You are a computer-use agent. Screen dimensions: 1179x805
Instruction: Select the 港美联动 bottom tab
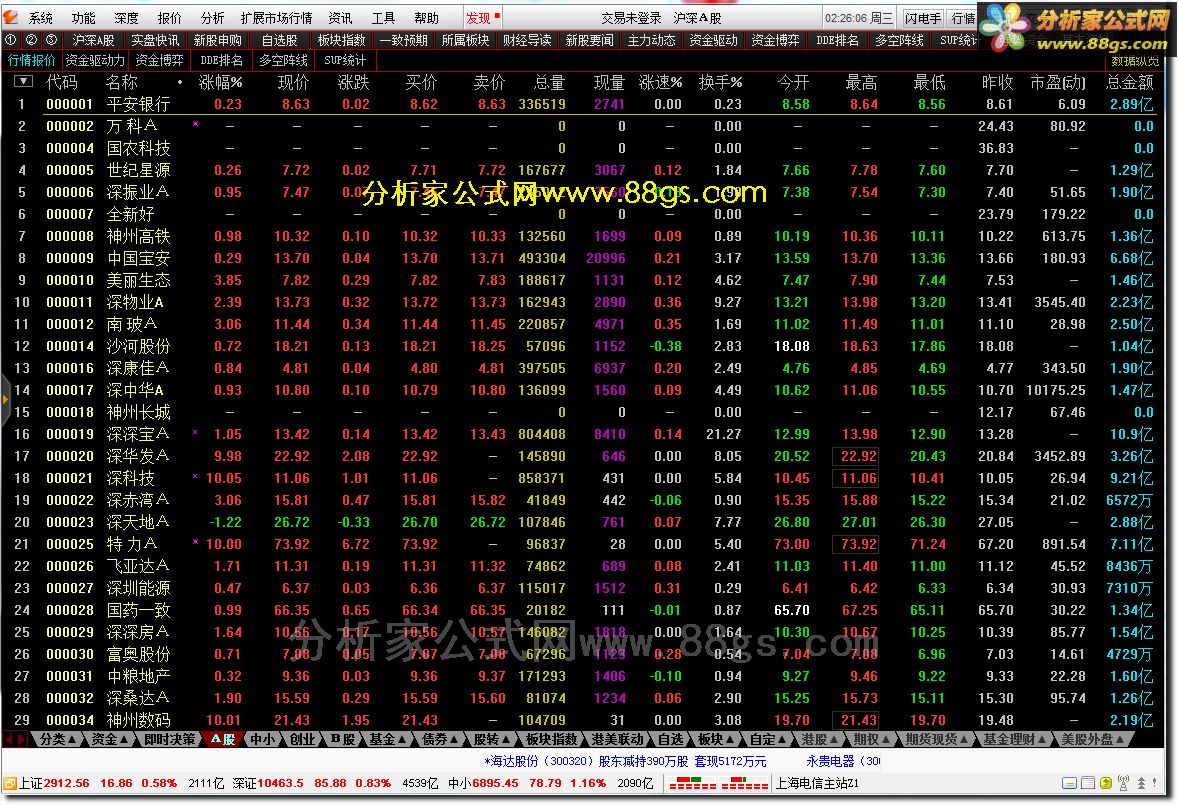[x=617, y=740]
